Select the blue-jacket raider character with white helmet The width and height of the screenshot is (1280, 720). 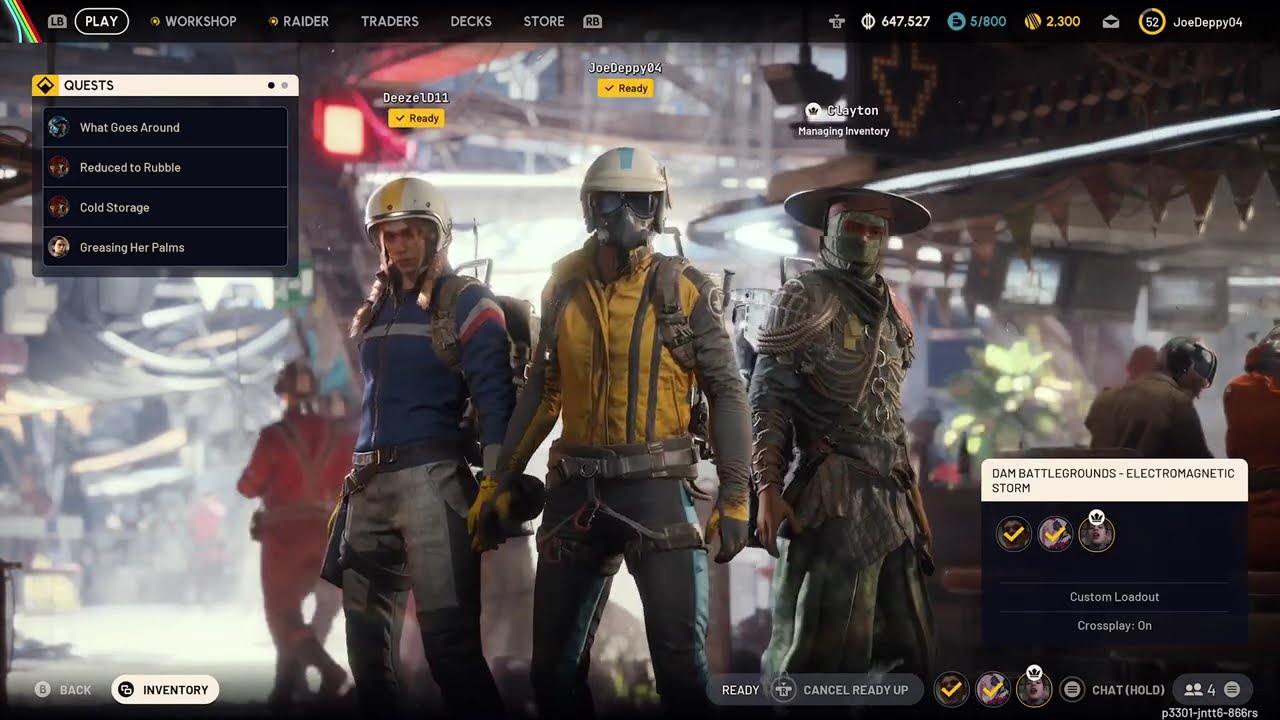[x=425, y=440]
